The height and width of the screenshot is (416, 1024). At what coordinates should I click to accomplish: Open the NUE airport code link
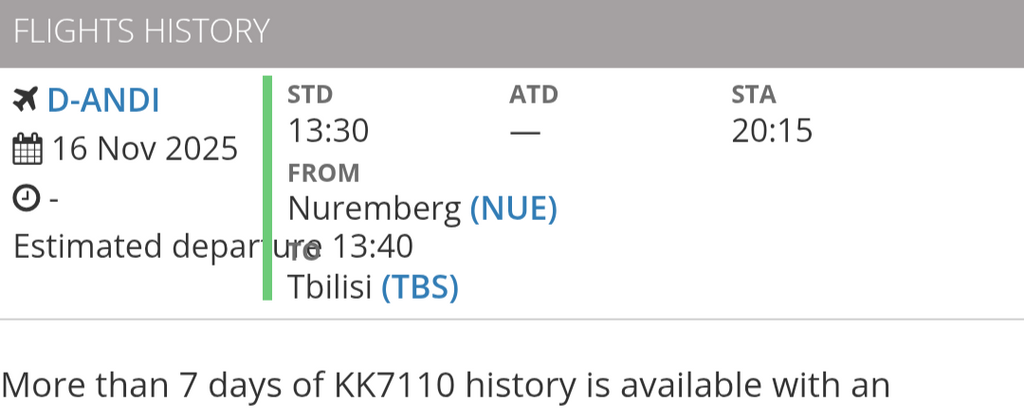[513, 209]
